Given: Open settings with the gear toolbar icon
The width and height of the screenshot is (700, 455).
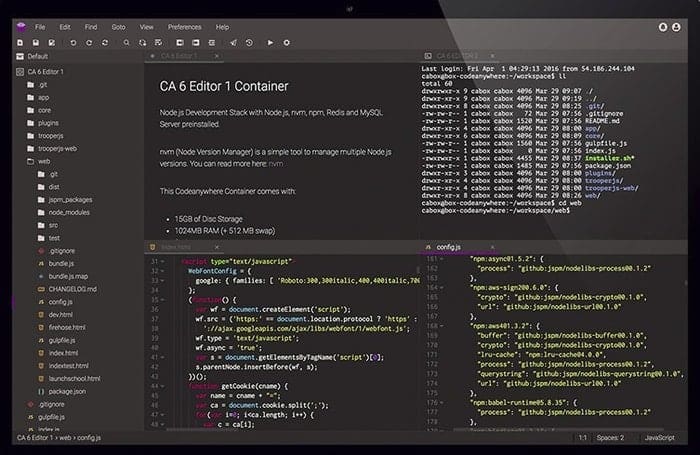Looking at the screenshot, I should [287, 43].
